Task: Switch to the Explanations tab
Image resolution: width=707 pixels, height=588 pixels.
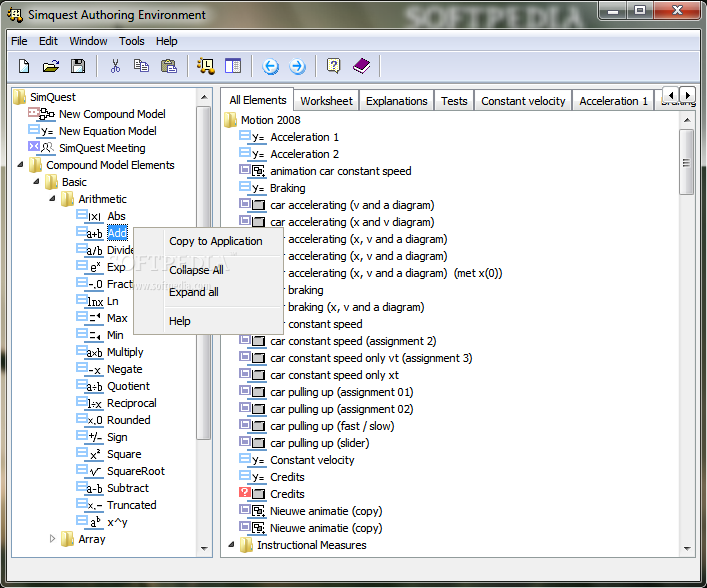Action: click(397, 101)
